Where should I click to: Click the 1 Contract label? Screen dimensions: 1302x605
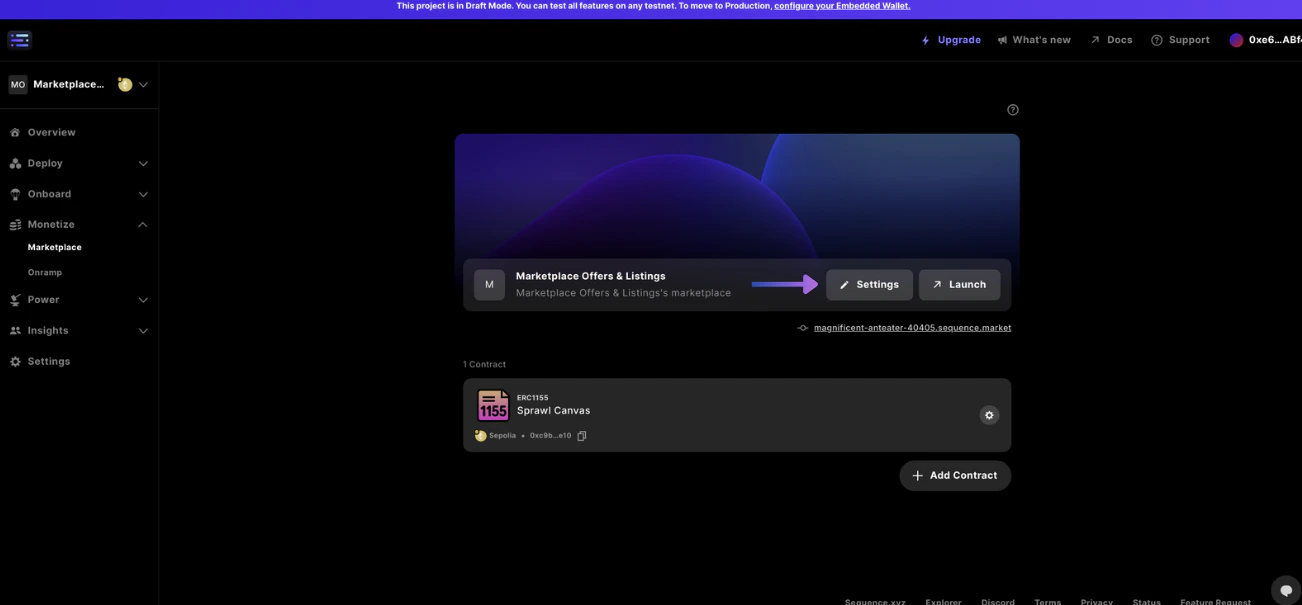pos(484,364)
